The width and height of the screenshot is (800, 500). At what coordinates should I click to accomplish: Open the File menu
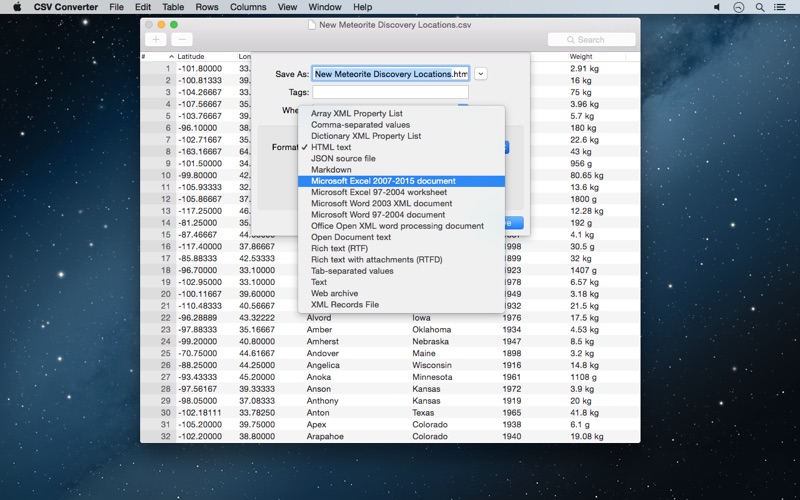116,7
